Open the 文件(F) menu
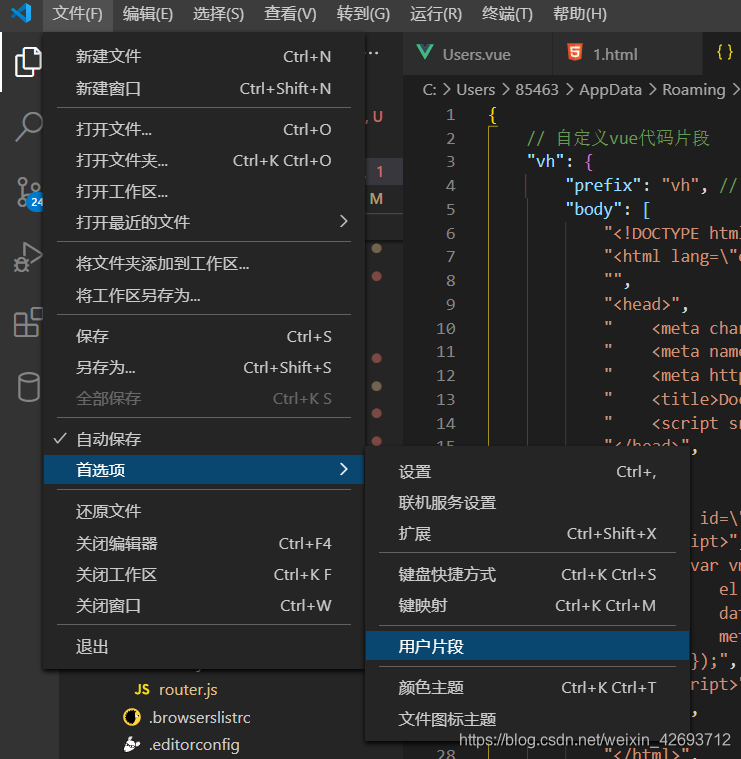 coord(77,14)
